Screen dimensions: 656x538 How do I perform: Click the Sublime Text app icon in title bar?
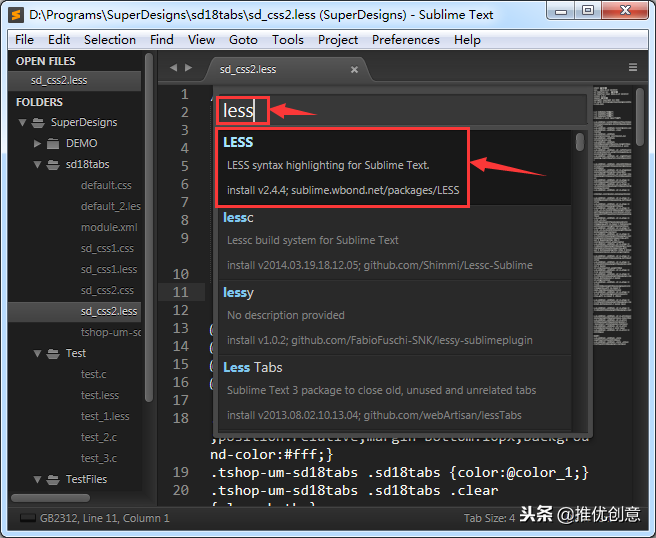tap(16, 15)
